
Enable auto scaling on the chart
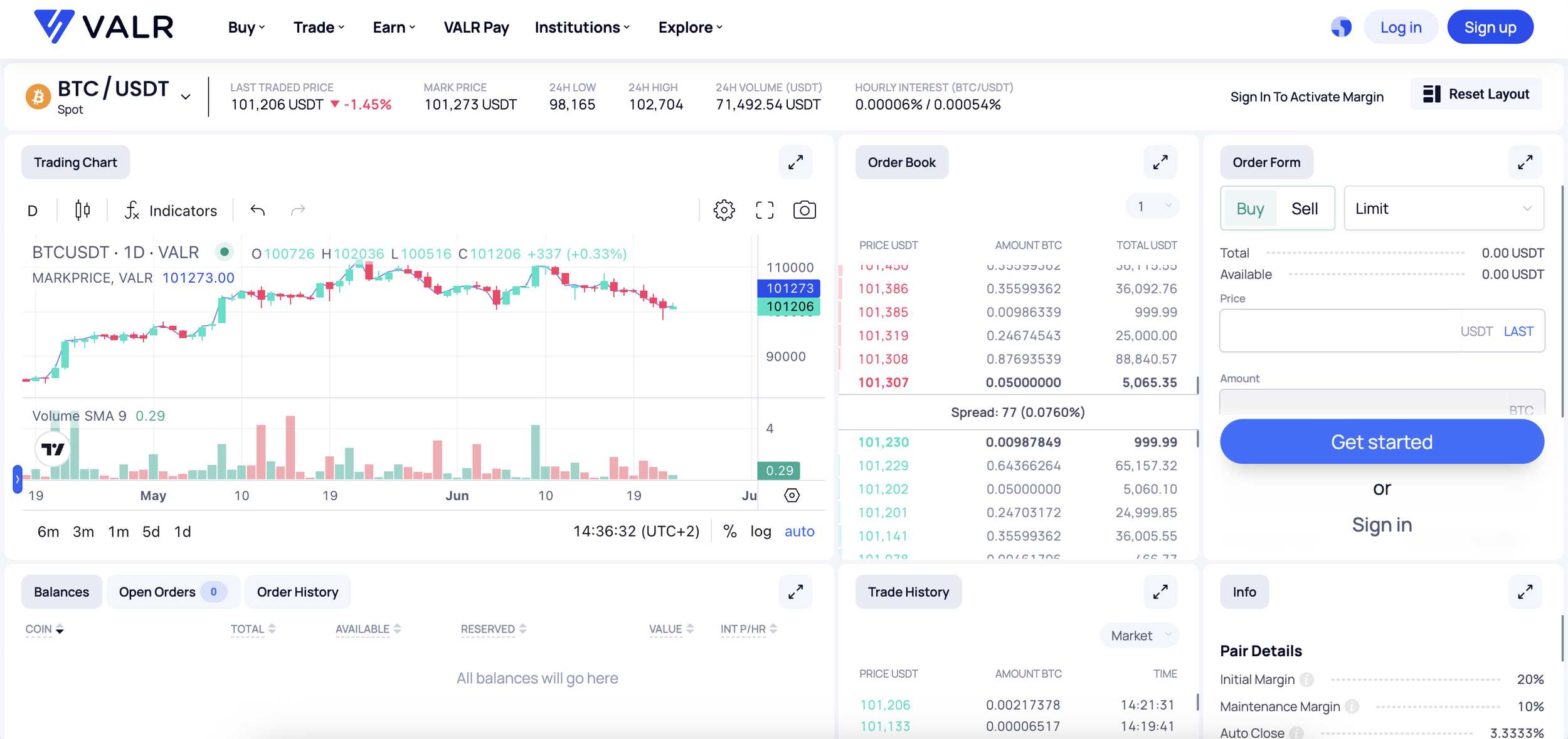pos(799,531)
